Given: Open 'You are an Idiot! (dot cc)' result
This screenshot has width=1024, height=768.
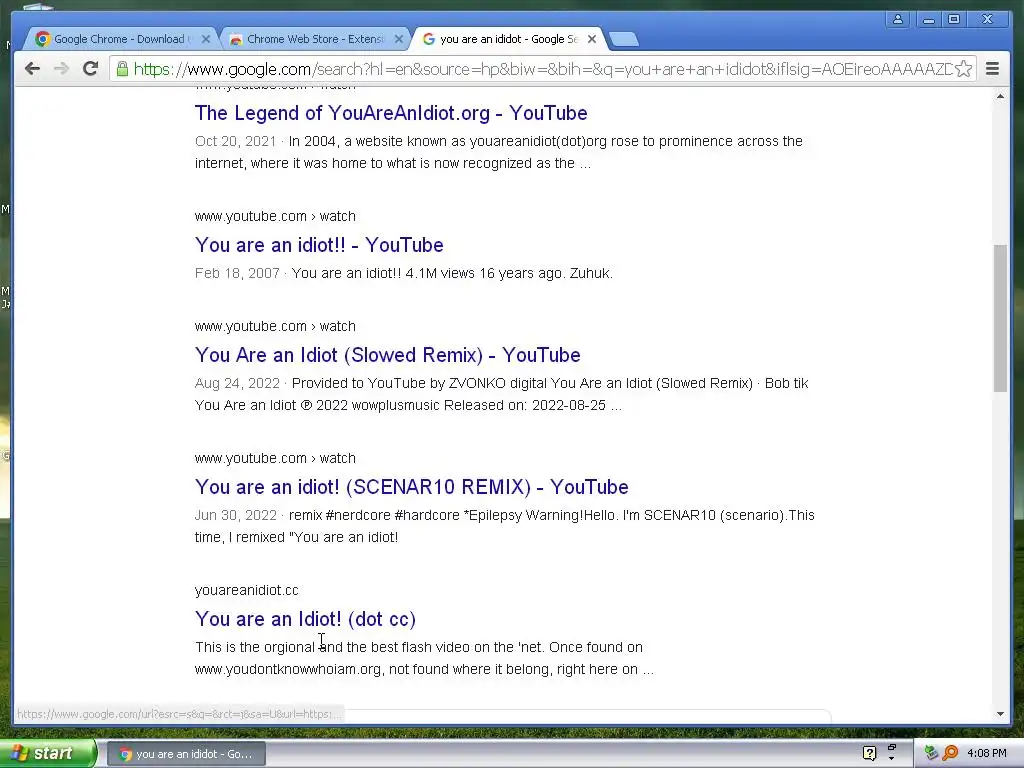Looking at the screenshot, I should pyautogui.click(x=306, y=618).
